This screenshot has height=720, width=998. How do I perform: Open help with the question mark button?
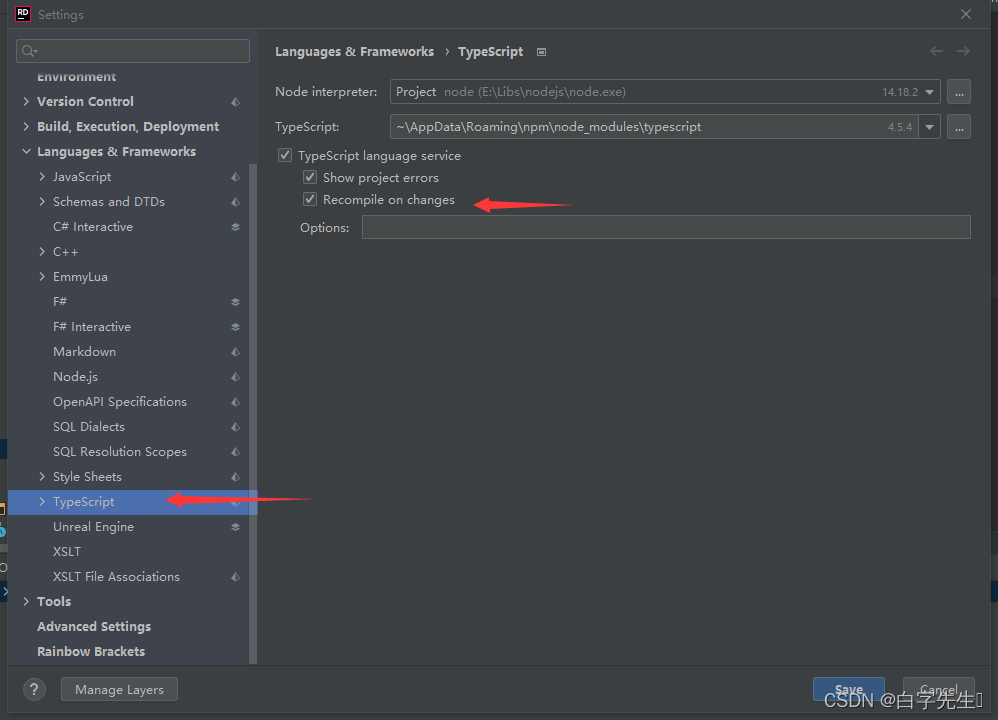[34, 689]
